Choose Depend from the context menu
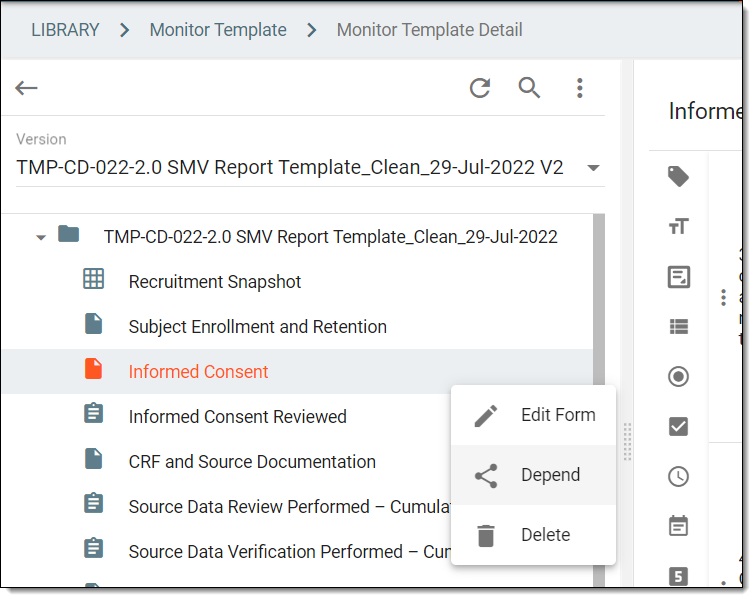Image resolution: width=755 pixels, height=600 pixels. point(534,475)
